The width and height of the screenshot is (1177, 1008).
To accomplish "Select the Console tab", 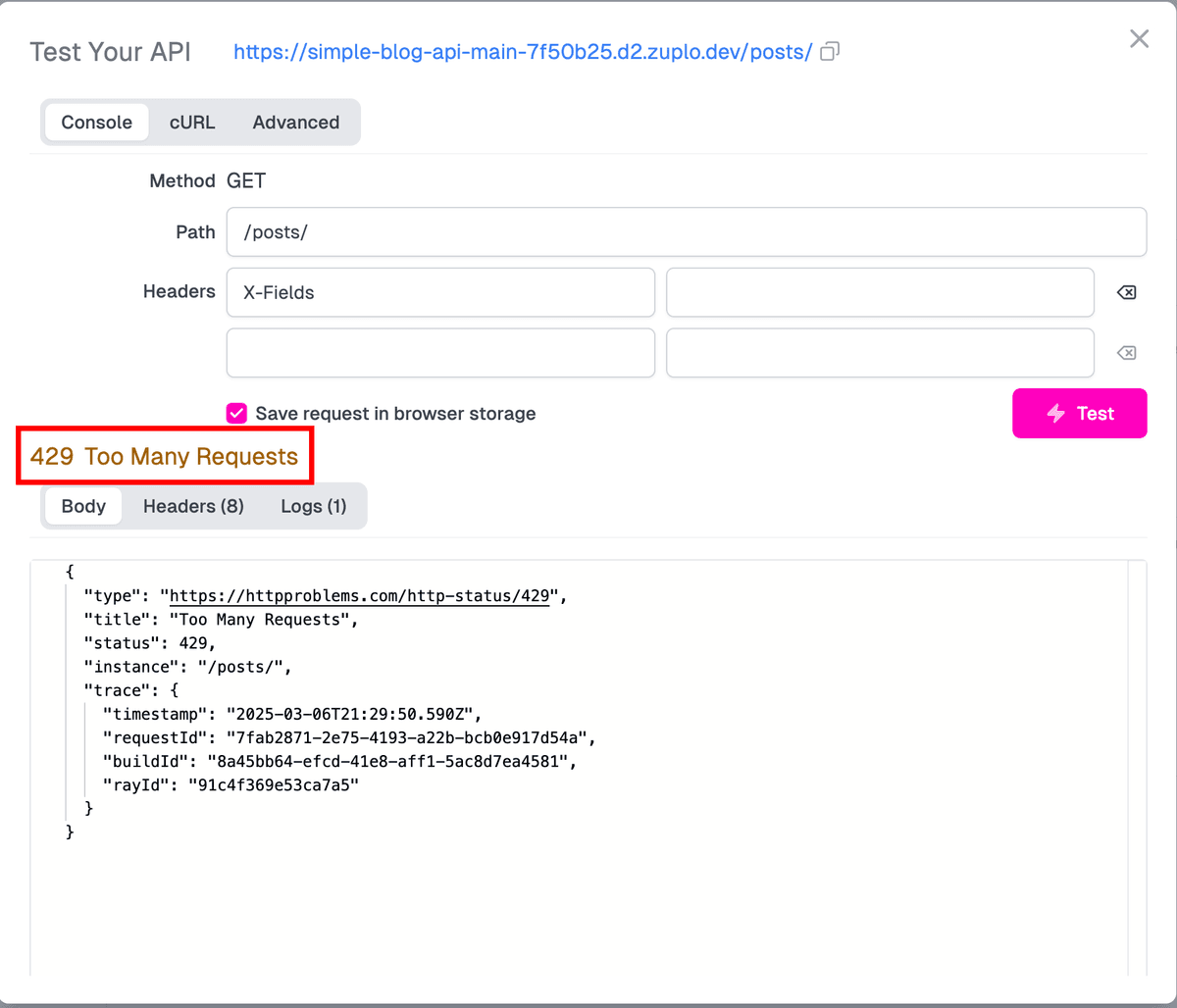I will 96,123.
